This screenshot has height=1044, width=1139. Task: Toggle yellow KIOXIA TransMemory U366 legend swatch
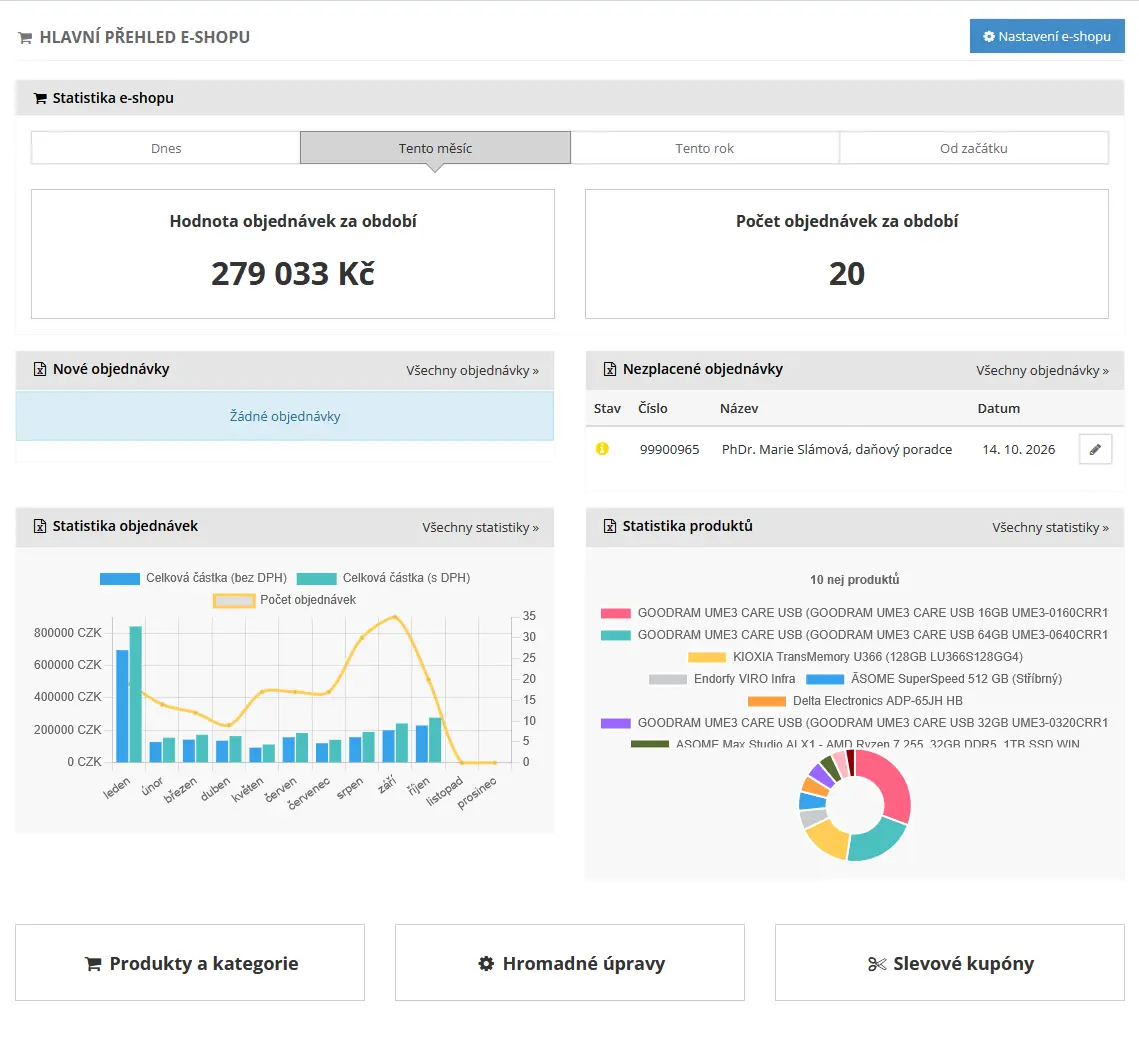coord(707,657)
